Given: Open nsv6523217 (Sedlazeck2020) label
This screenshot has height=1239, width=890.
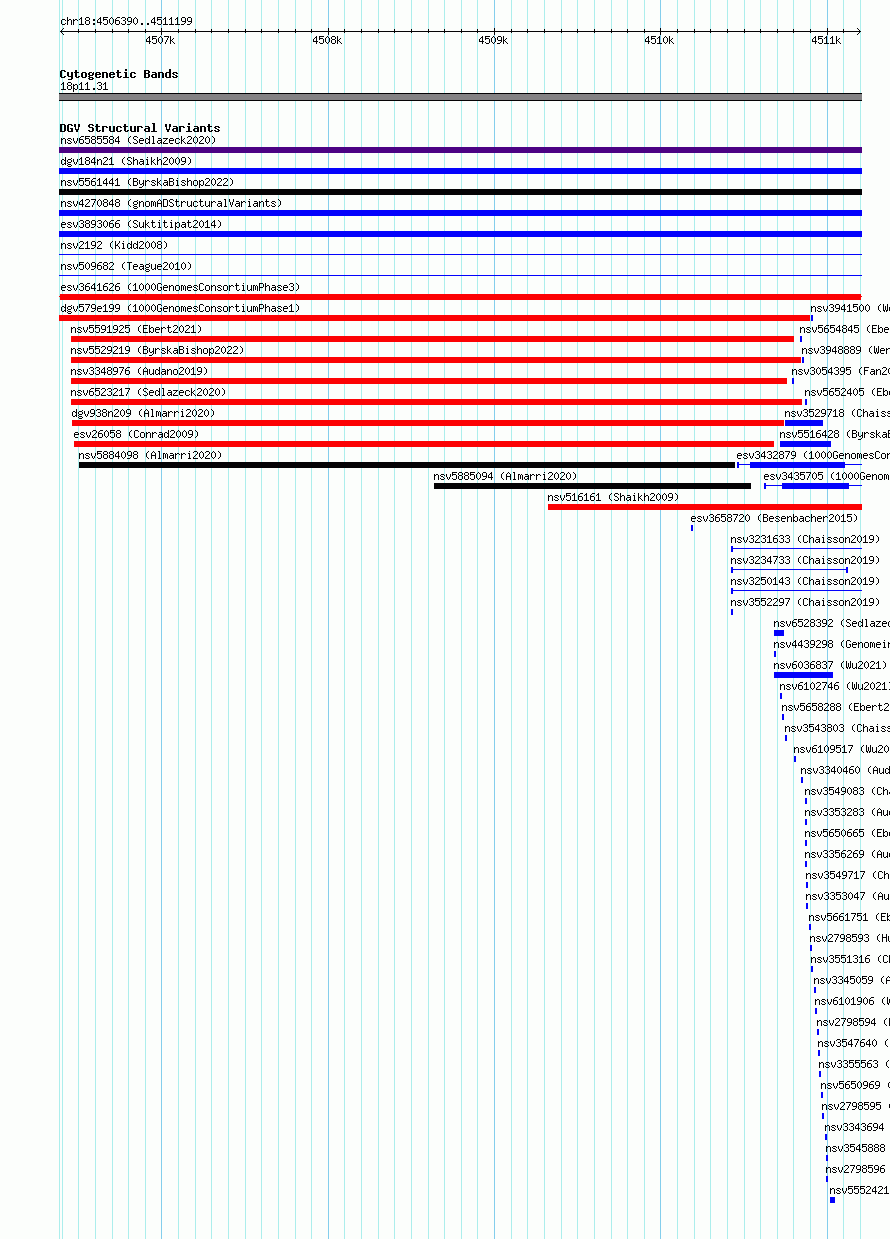Looking at the screenshot, I should 148,392.
